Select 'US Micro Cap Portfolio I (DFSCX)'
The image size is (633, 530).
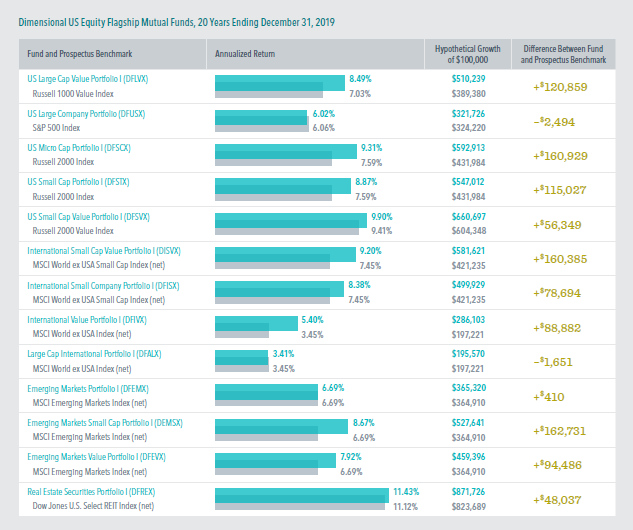79,148
